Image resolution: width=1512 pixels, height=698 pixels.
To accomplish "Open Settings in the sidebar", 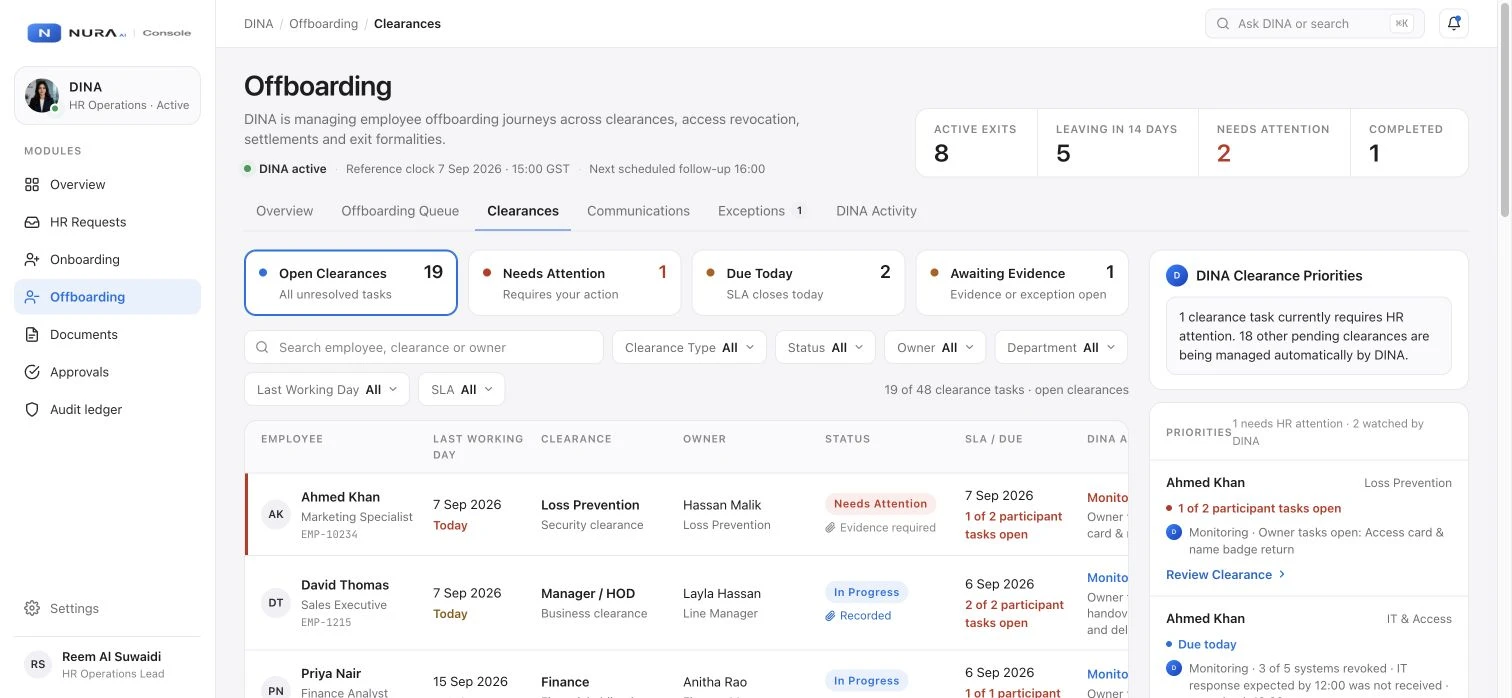I will click(x=107, y=608).
